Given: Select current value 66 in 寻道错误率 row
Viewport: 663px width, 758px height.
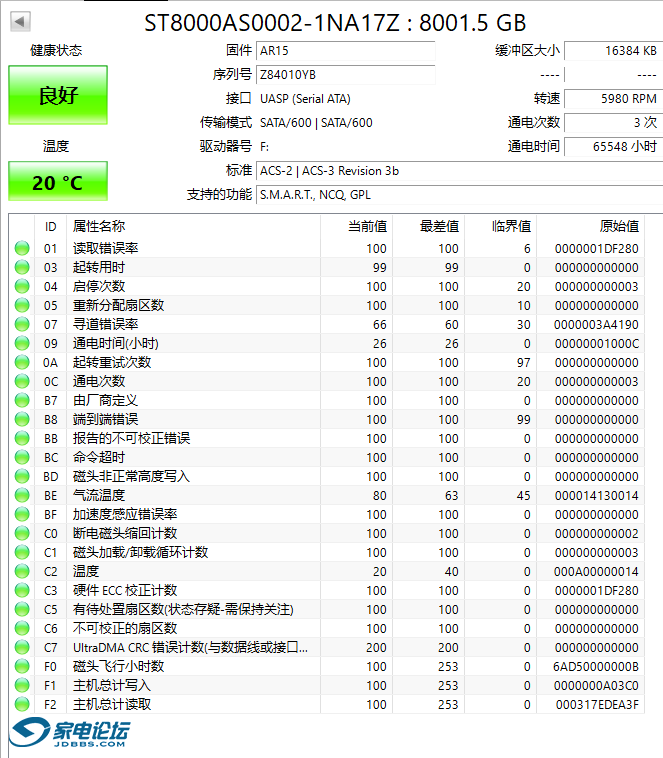Looking at the screenshot, I should (x=380, y=324).
